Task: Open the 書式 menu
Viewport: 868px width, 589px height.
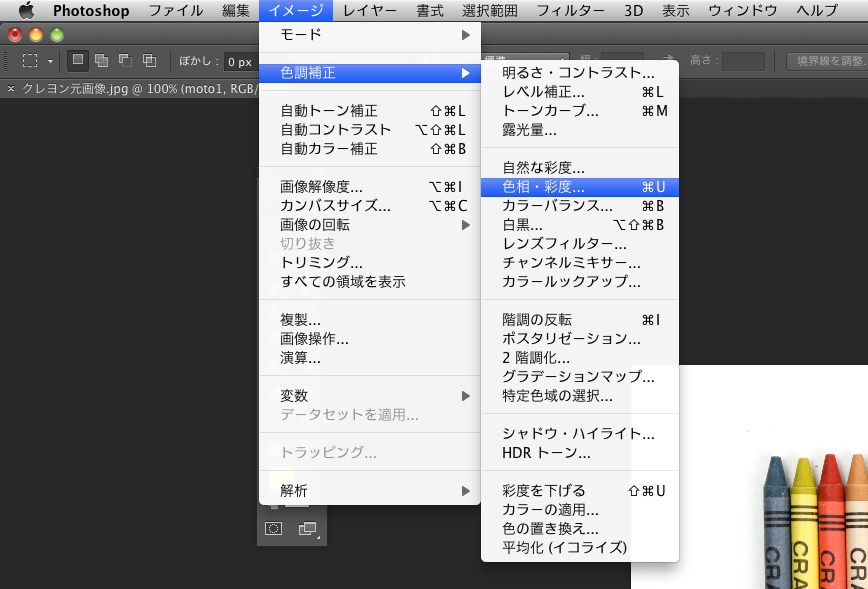Action: pyautogui.click(x=430, y=11)
